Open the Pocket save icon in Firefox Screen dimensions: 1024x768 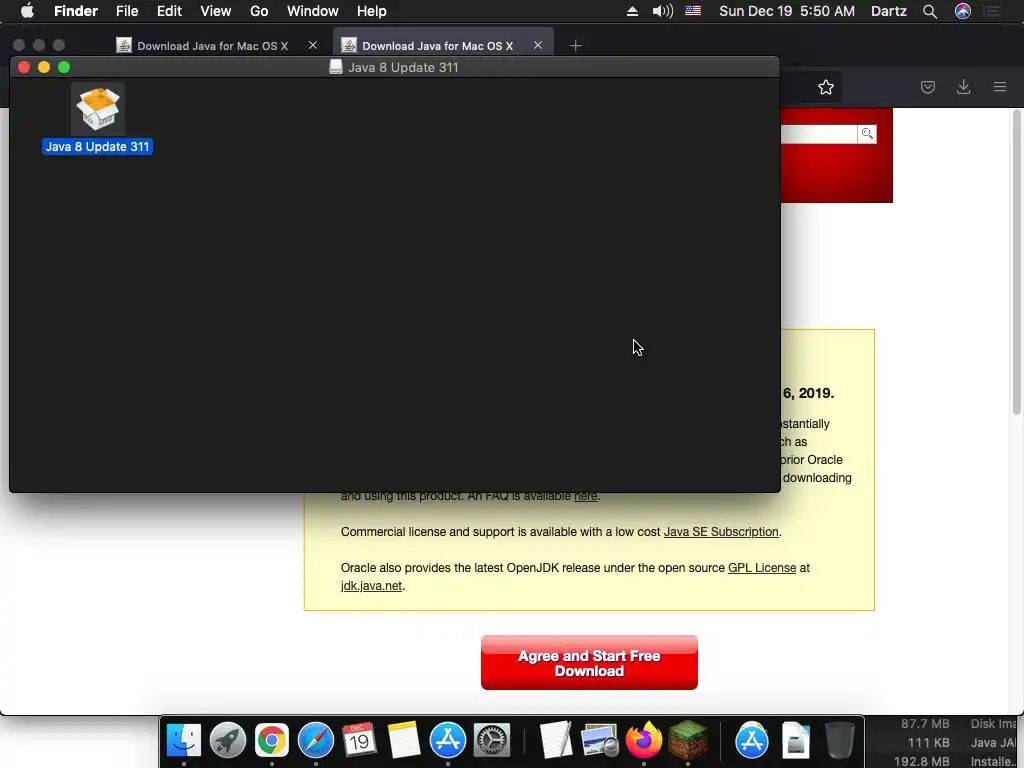click(927, 87)
